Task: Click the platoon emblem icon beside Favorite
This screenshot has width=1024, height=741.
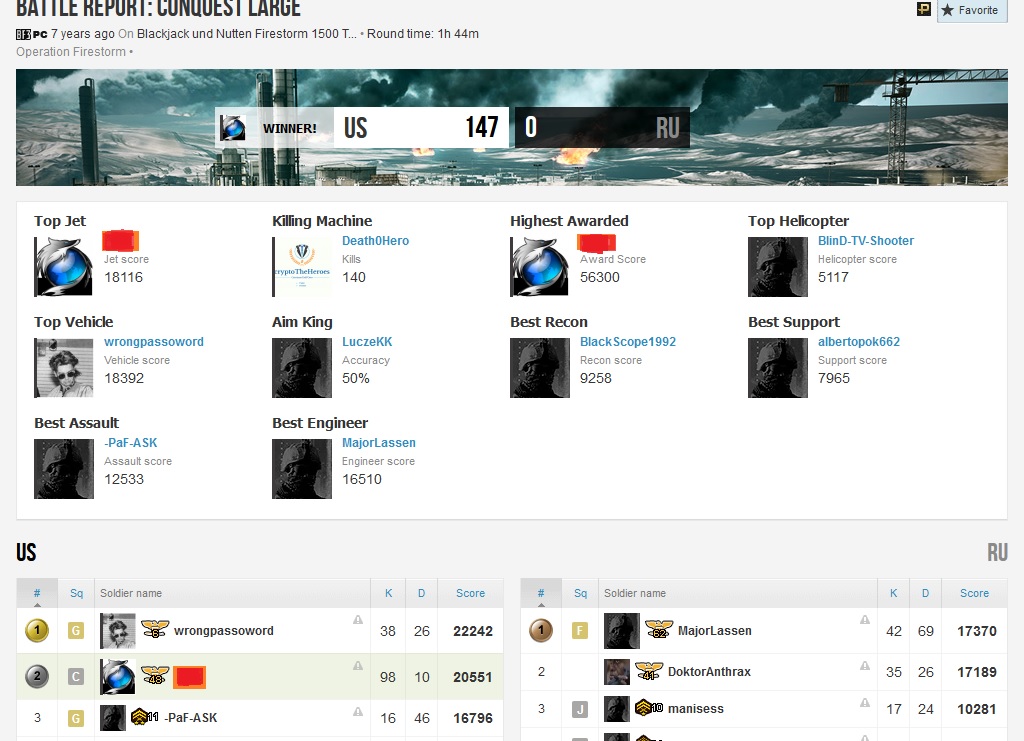Action: pos(922,9)
